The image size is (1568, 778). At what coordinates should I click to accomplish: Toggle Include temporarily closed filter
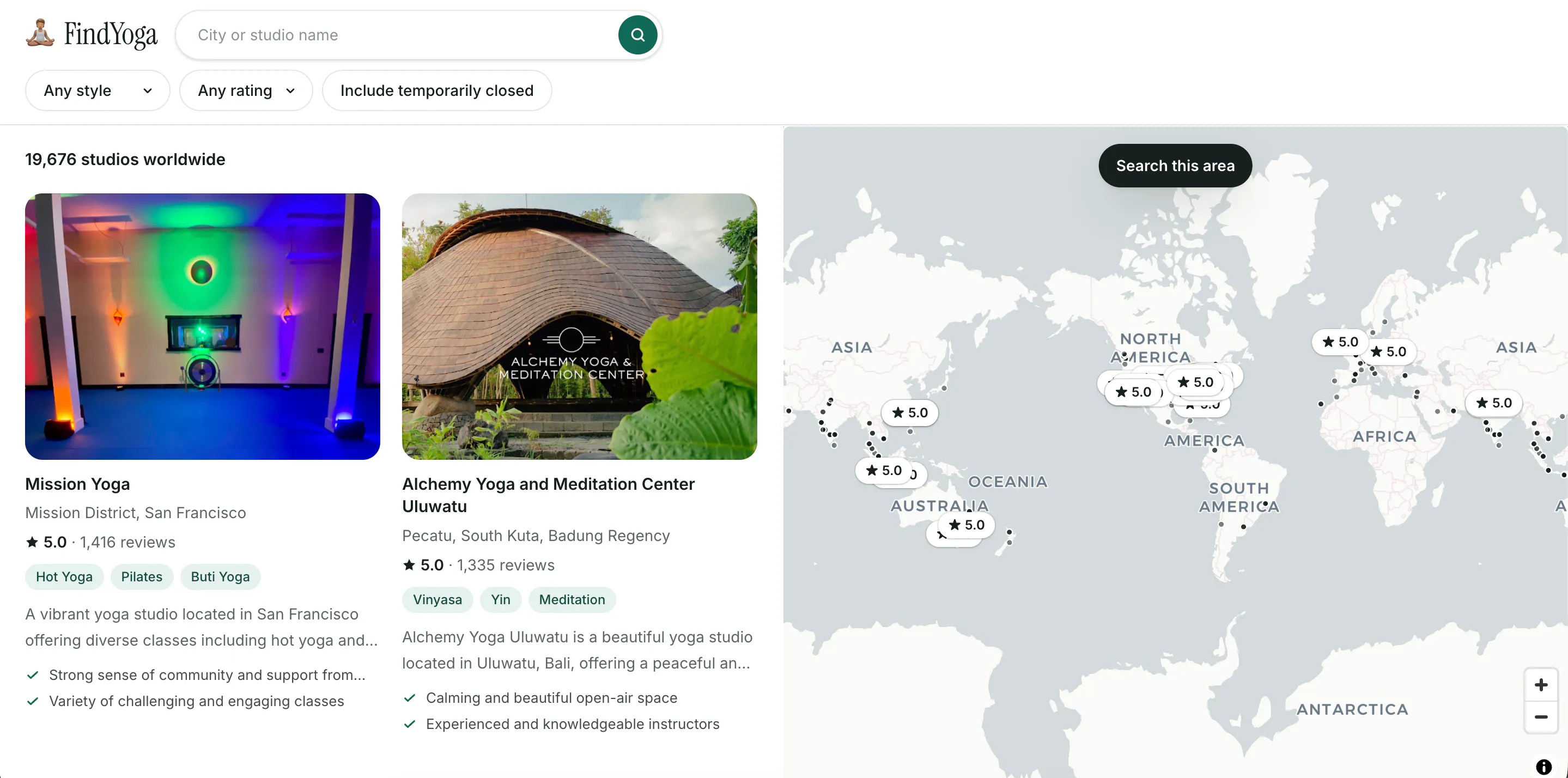[x=436, y=90]
